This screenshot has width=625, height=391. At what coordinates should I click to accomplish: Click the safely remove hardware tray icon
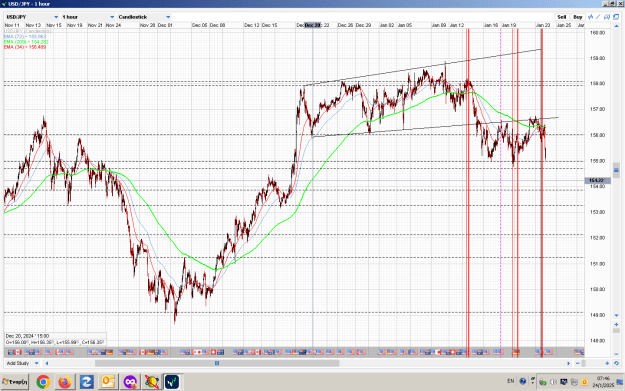pyautogui.click(x=543, y=382)
